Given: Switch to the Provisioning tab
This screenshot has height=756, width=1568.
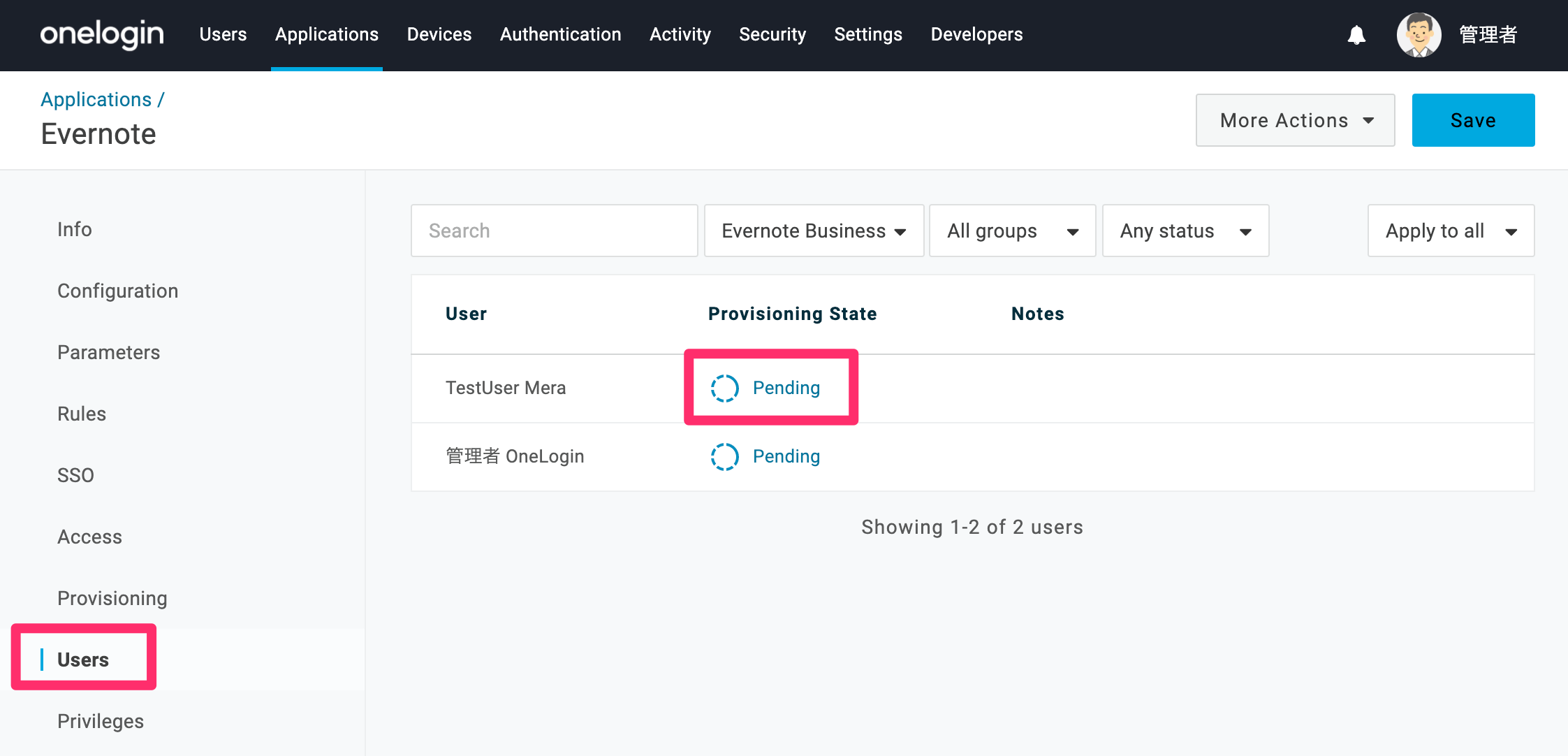Looking at the screenshot, I should pyautogui.click(x=112, y=598).
